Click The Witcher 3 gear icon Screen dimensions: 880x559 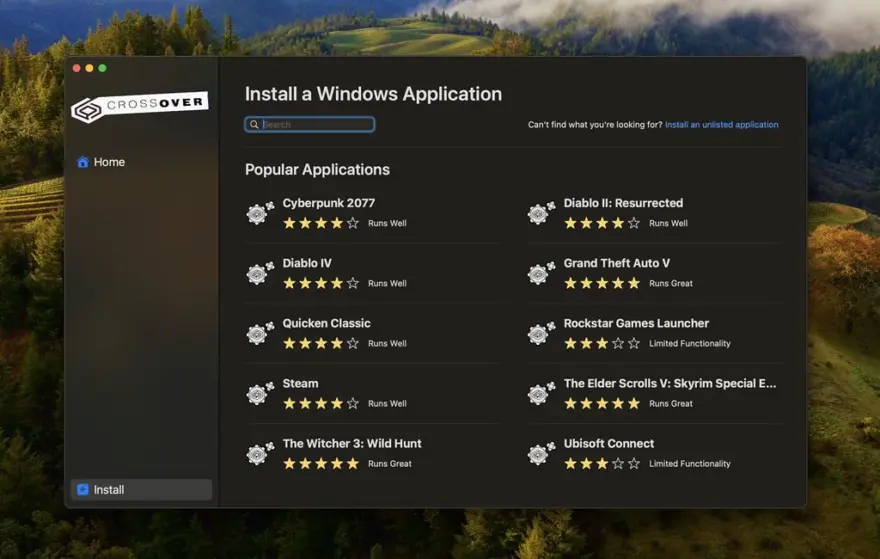[x=260, y=453]
